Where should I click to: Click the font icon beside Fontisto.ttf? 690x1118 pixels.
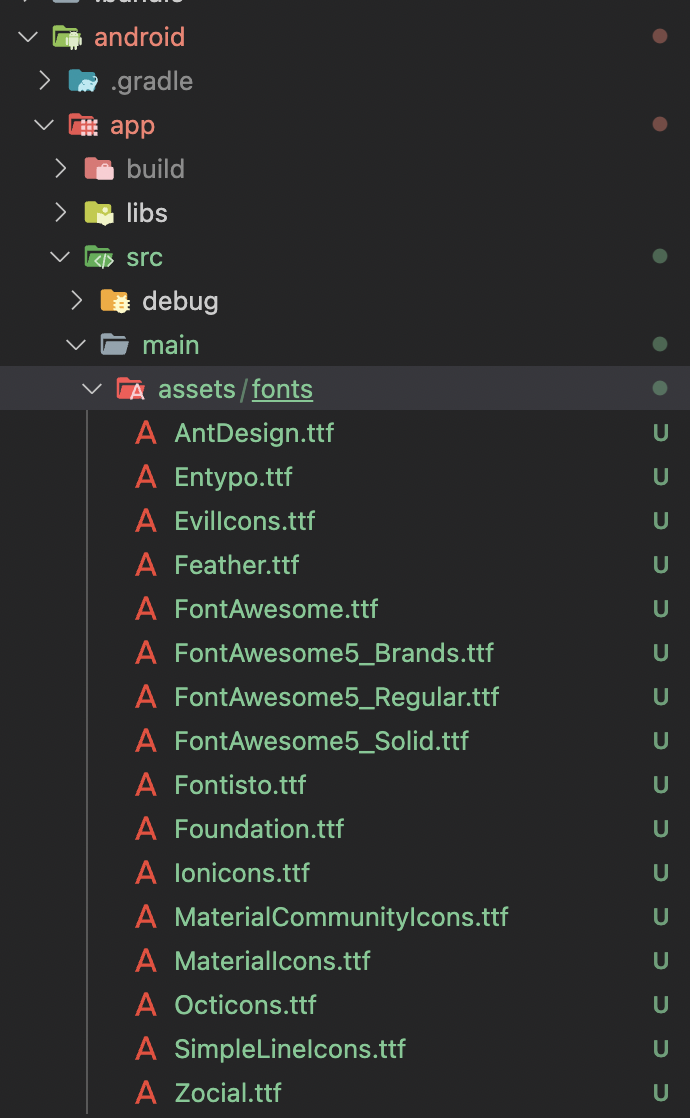(x=146, y=785)
